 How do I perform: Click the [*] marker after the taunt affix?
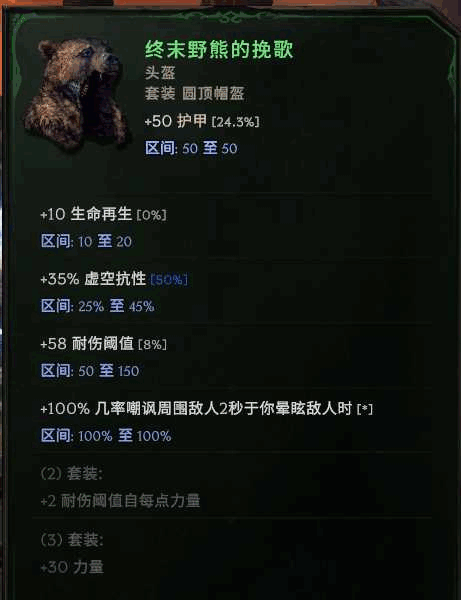click(365, 409)
